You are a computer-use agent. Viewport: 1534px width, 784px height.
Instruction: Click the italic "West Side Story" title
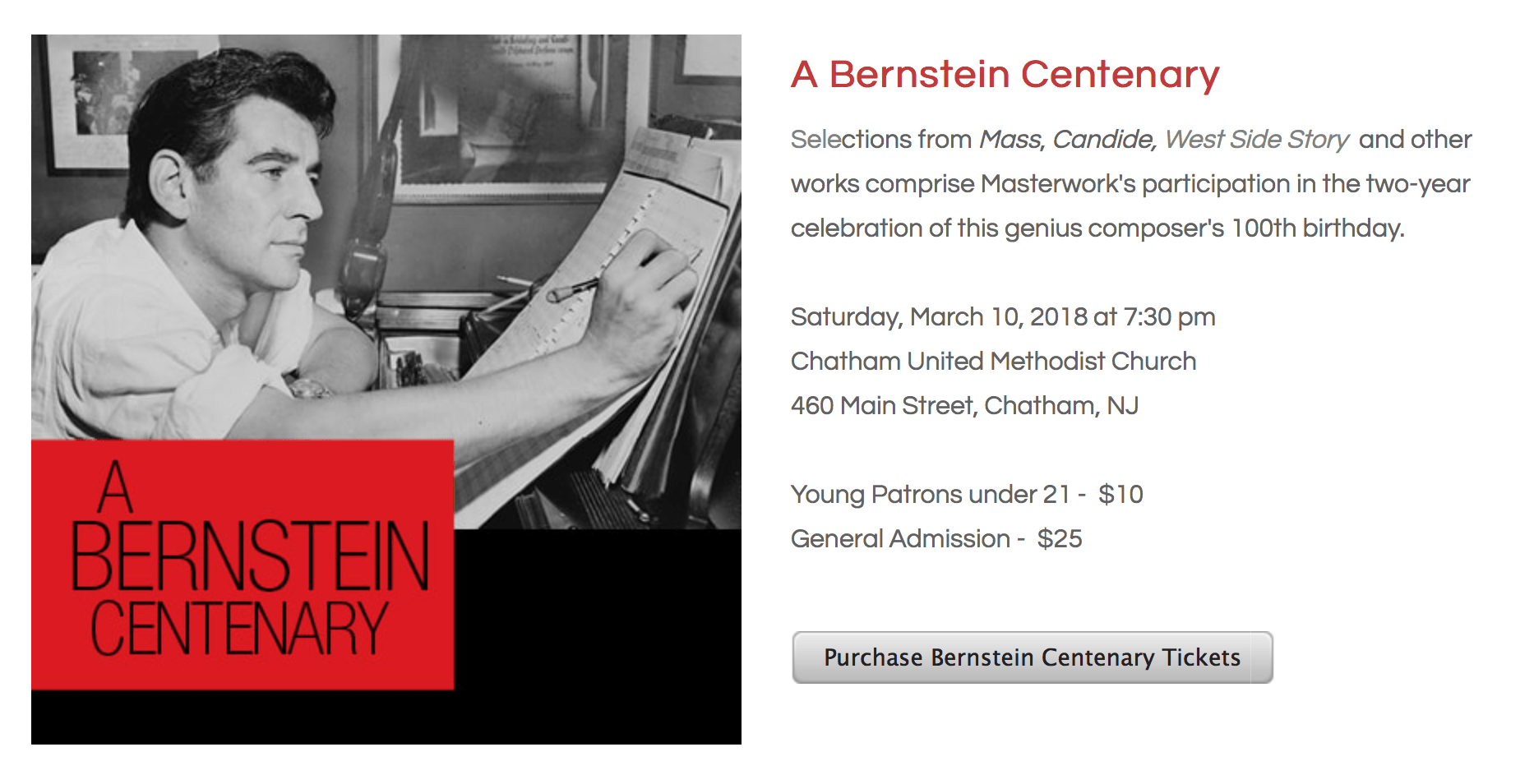coord(1256,140)
